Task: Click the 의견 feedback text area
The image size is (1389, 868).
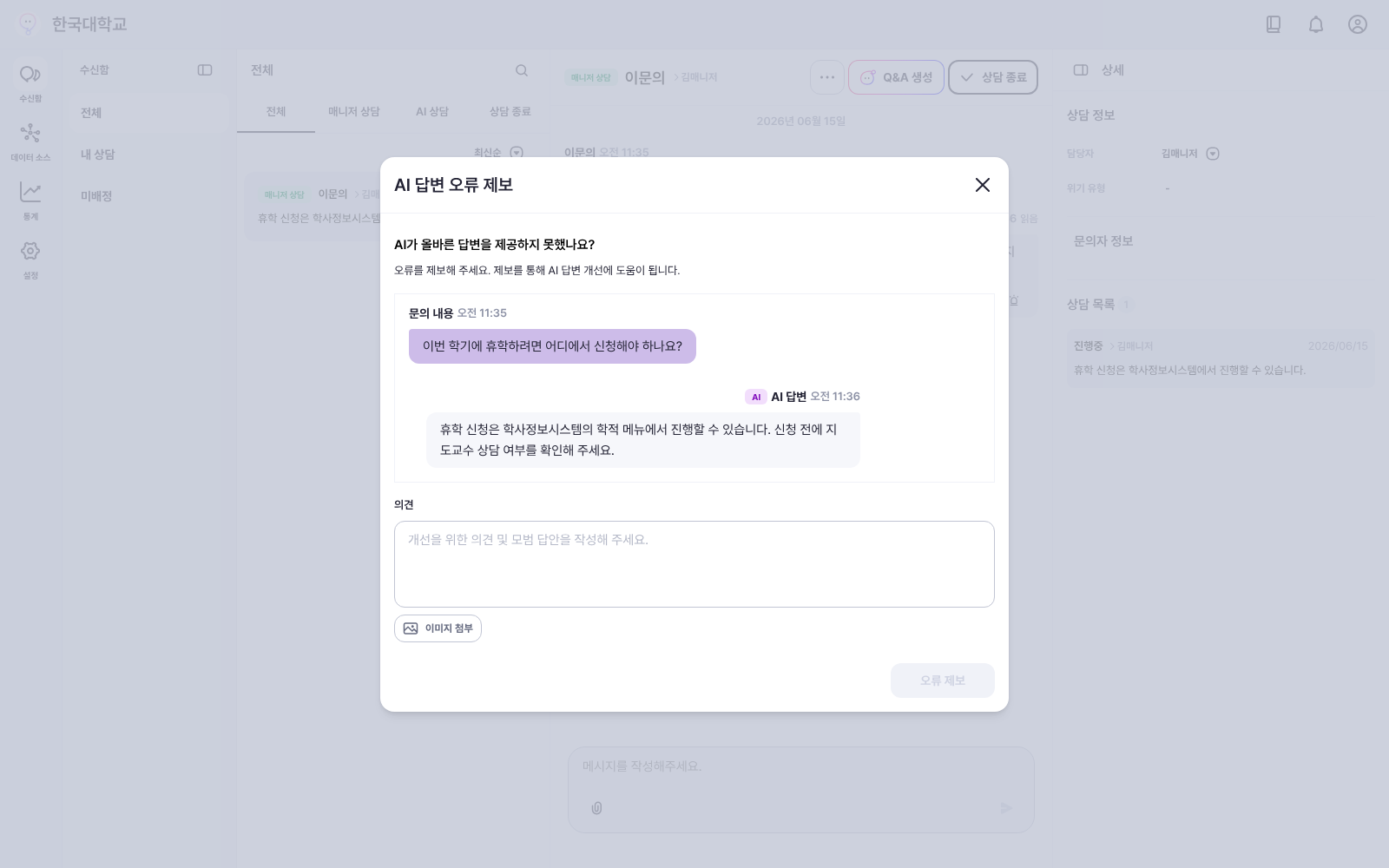Action: (x=694, y=564)
